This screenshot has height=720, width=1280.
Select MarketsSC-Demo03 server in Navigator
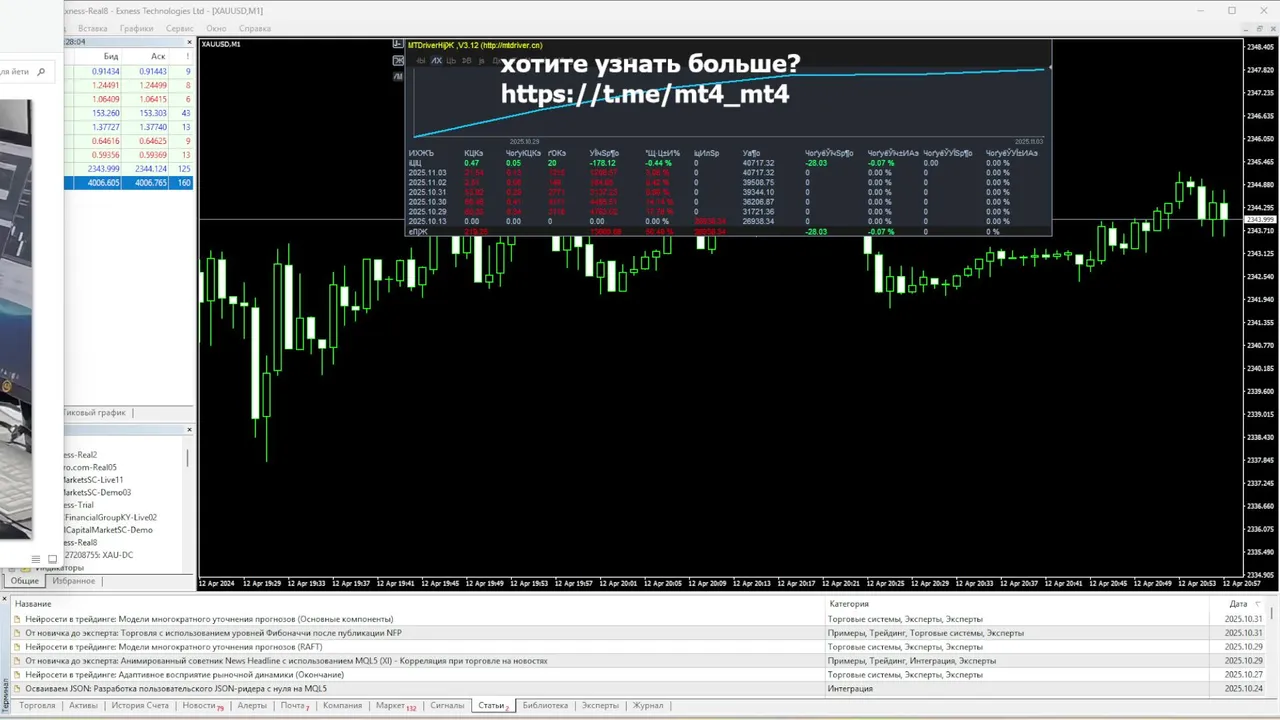(97, 493)
